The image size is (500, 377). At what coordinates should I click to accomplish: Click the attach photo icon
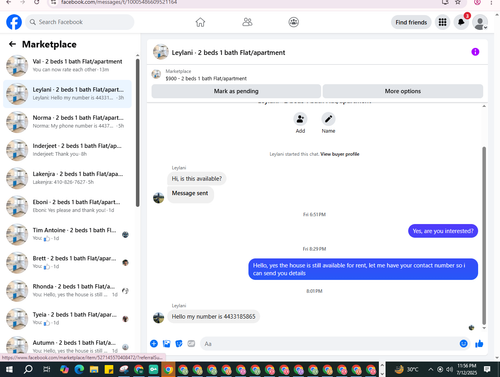coord(166,344)
